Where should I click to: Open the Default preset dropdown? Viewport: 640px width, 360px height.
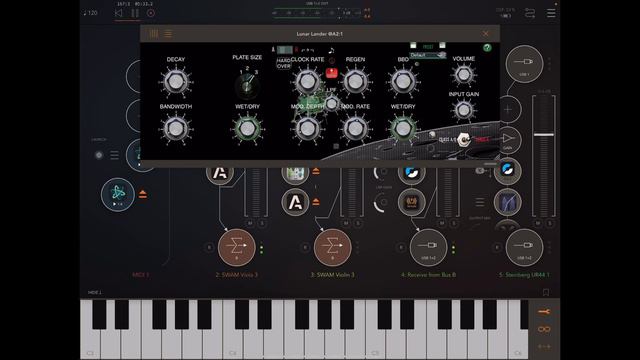tap(428, 55)
